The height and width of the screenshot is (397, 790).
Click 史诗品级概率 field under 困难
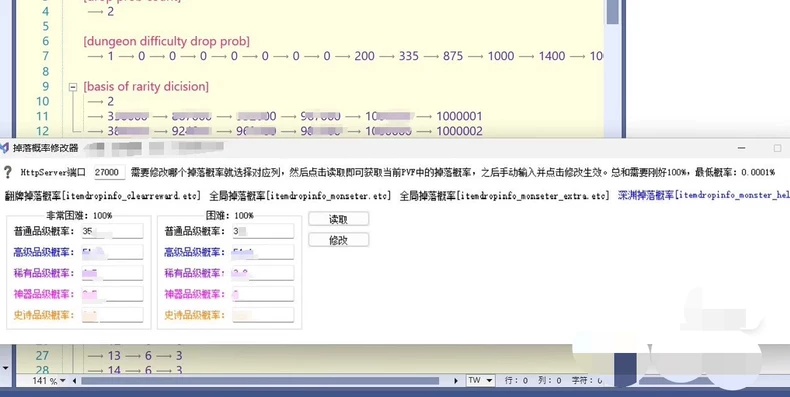263,315
